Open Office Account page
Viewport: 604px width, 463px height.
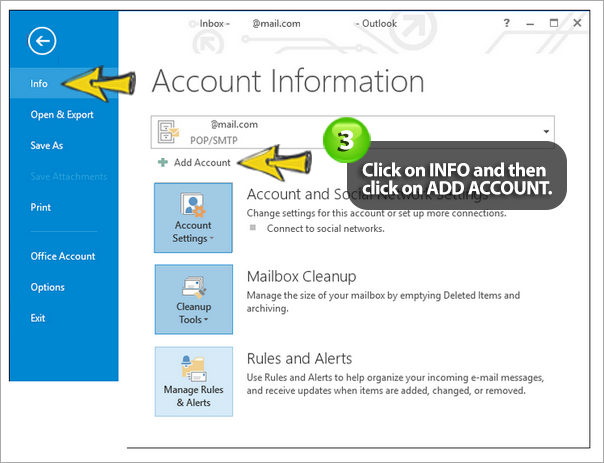[x=63, y=256]
